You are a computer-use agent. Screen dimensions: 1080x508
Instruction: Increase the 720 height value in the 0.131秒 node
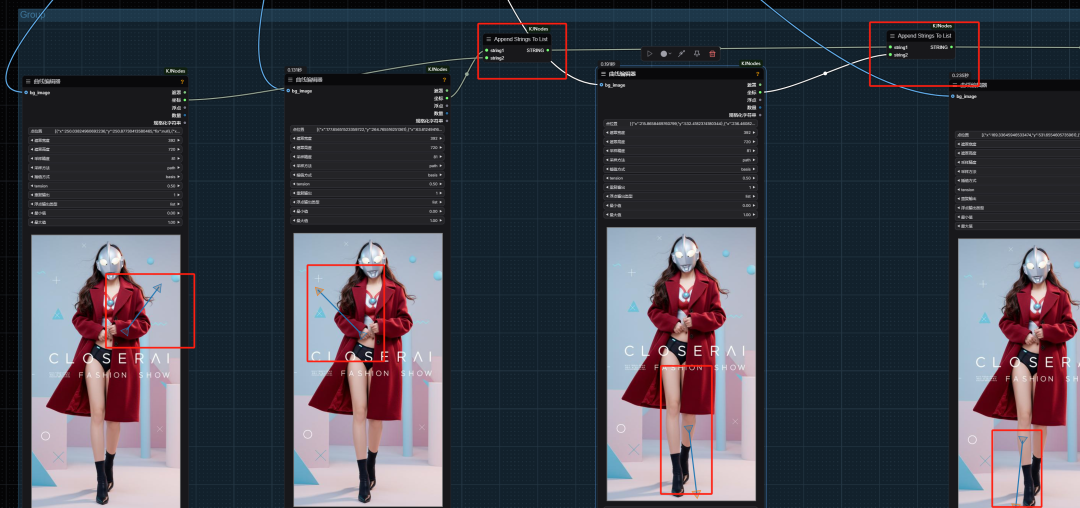442,147
